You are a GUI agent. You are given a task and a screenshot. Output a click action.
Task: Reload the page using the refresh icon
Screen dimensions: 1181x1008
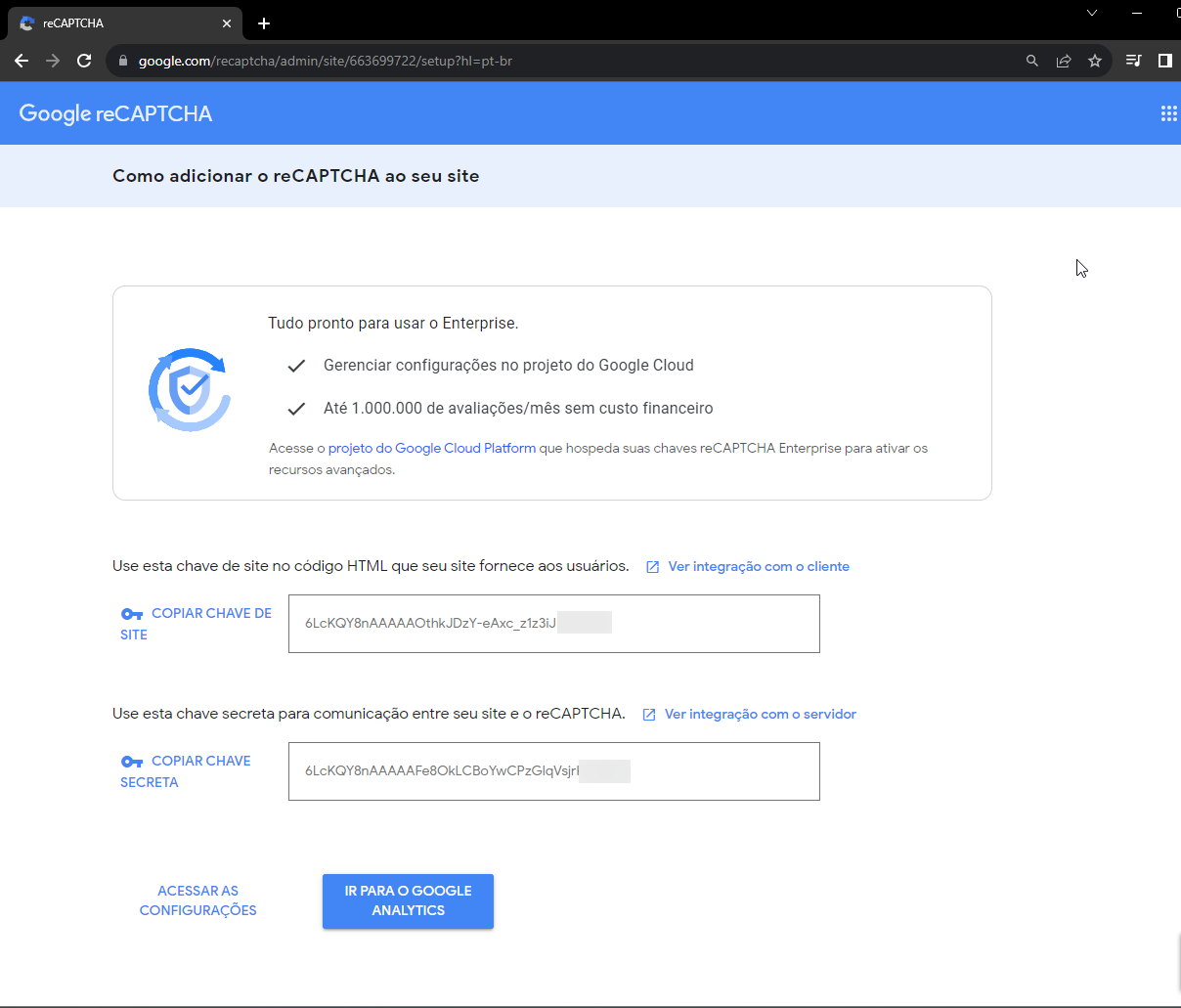(x=84, y=60)
